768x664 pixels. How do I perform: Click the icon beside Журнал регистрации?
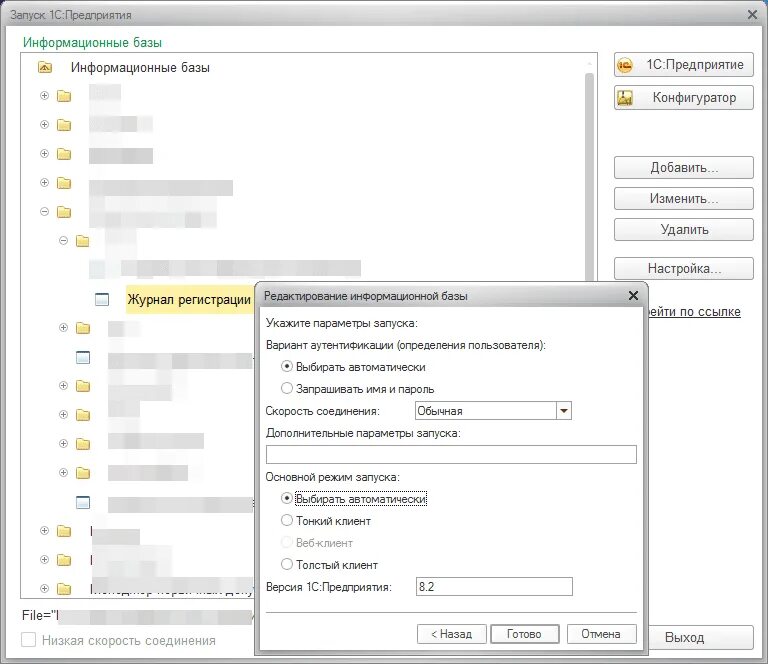(x=102, y=299)
